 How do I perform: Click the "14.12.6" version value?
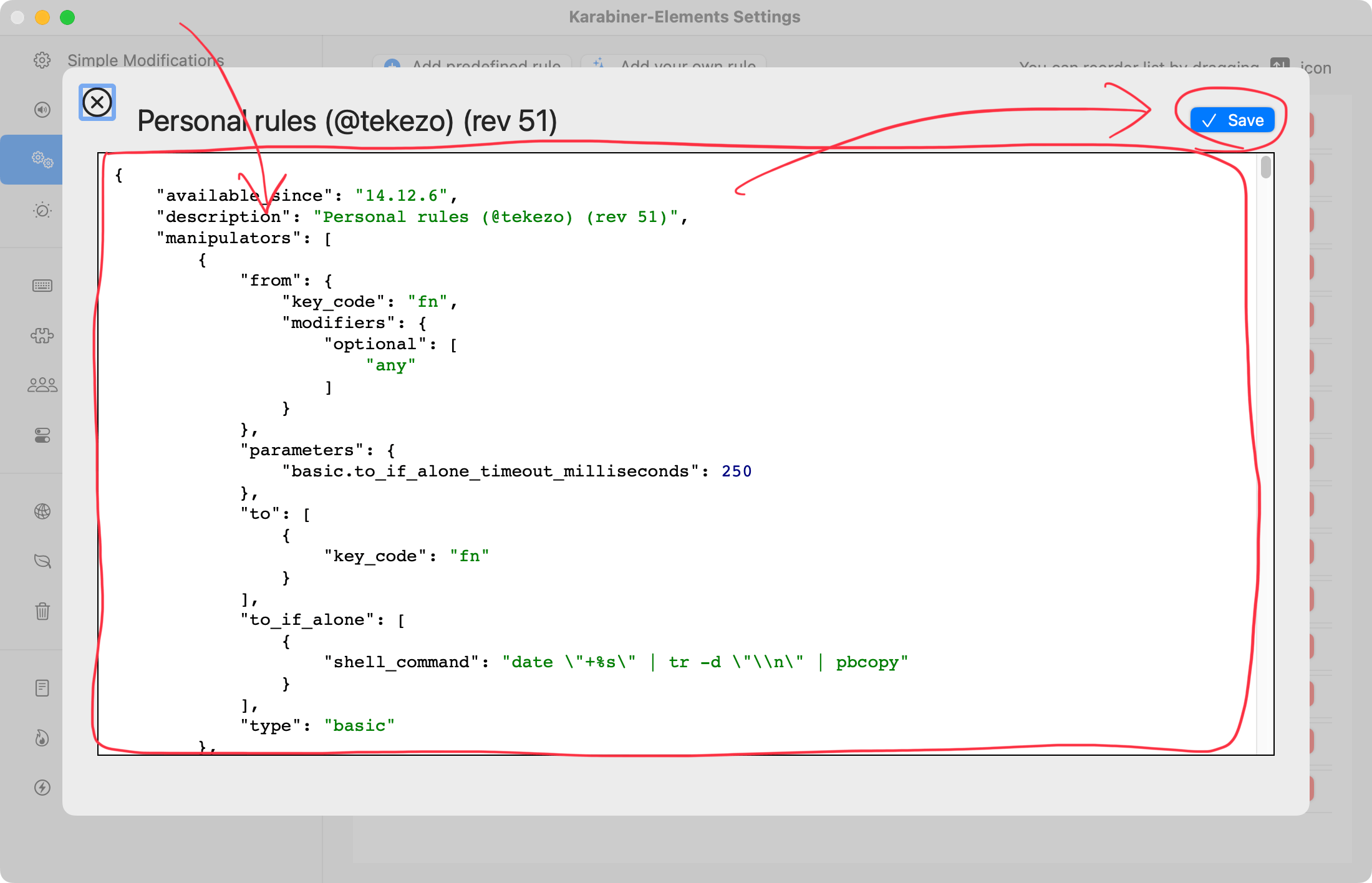(402, 196)
